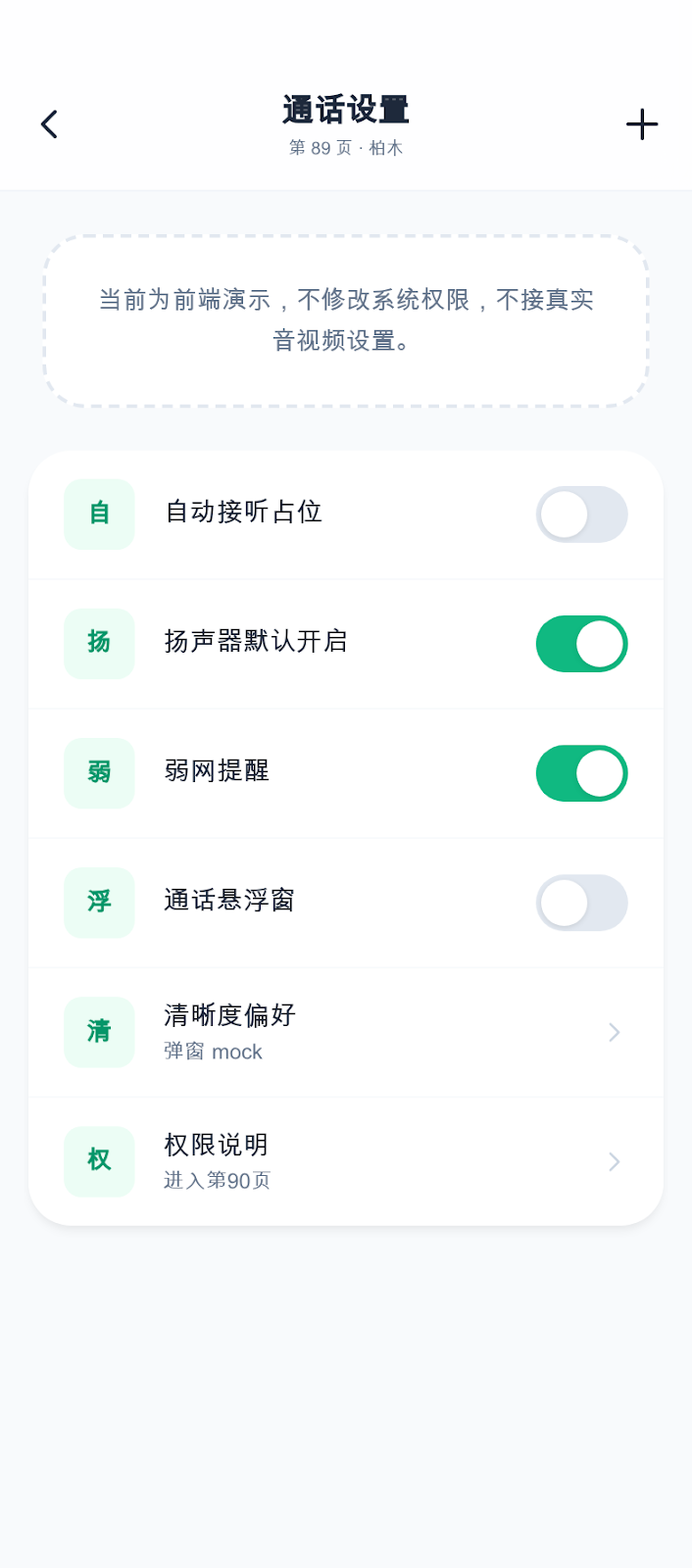This screenshot has height=1568, width=692.
Task: Tap the 扬 speaker icon badge
Action: pyautogui.click(x=99, y=644)
